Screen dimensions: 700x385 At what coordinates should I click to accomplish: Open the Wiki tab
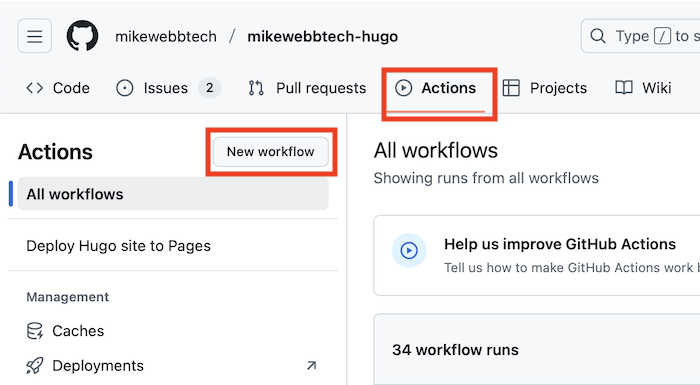(643, 88)
